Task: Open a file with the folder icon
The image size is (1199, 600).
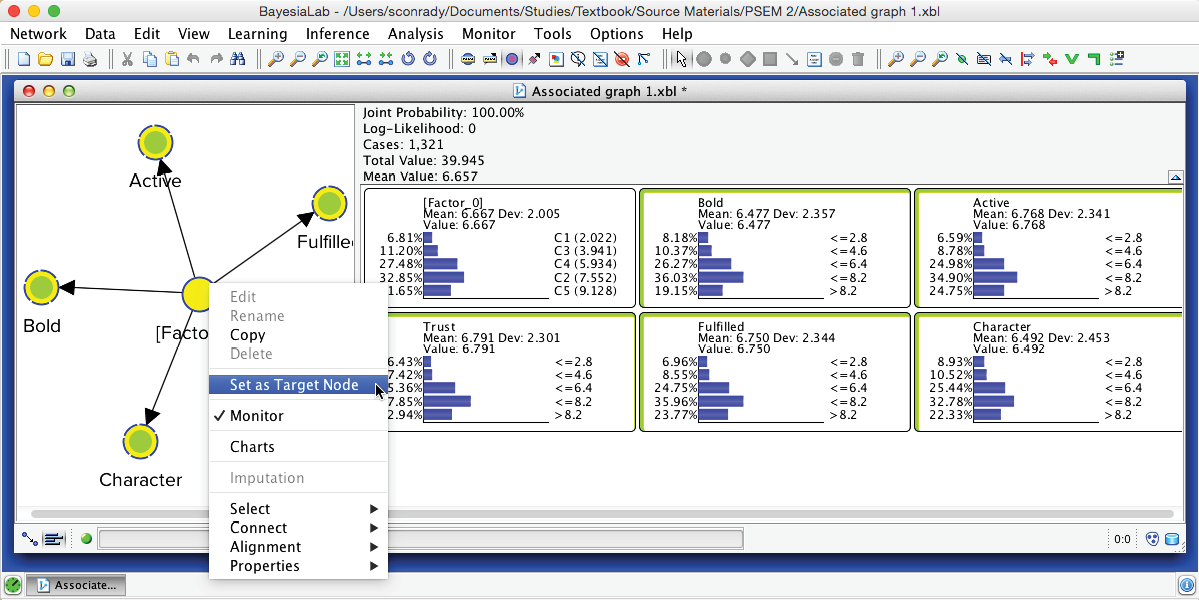Action: [x=46, y=59]
